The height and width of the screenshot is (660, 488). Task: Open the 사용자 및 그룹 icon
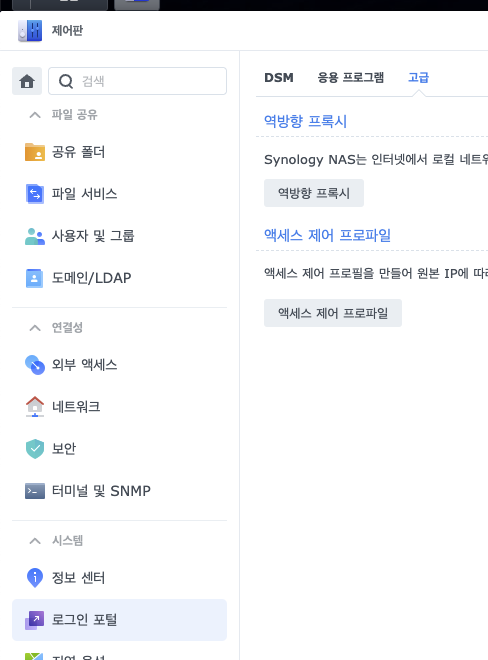point(35,236)
